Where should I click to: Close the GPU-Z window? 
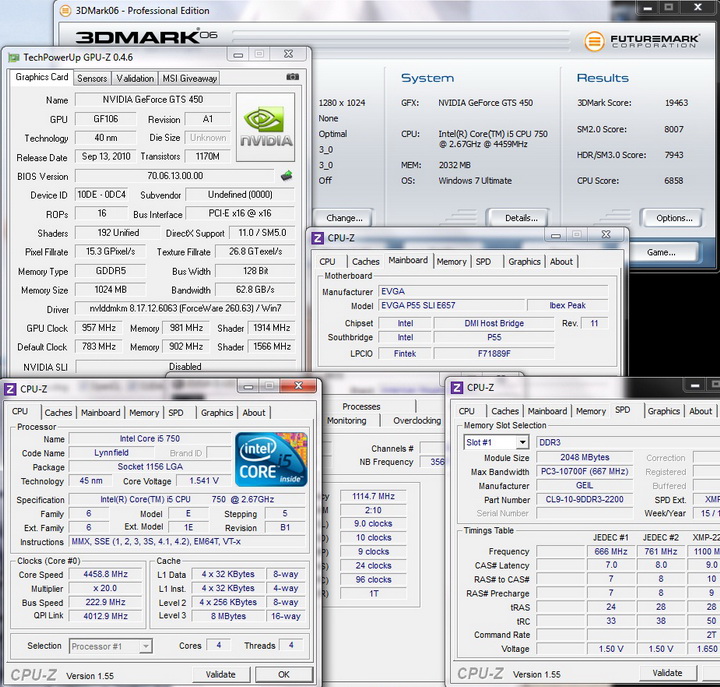pyautogui.click(x=288, y=54)
